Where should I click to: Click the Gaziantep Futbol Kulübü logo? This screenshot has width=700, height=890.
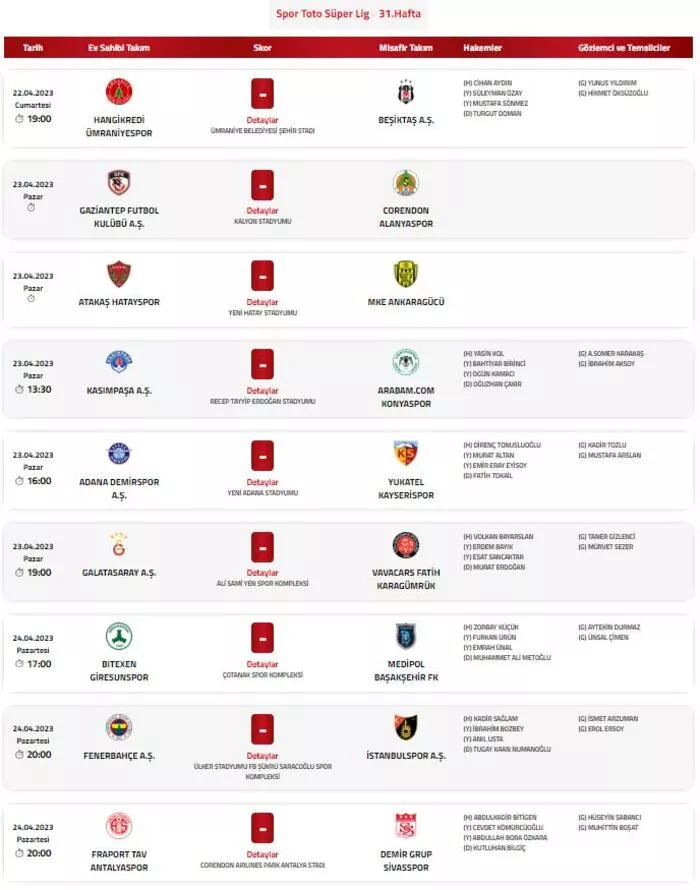pyautogui.click(x=119, y=183)
